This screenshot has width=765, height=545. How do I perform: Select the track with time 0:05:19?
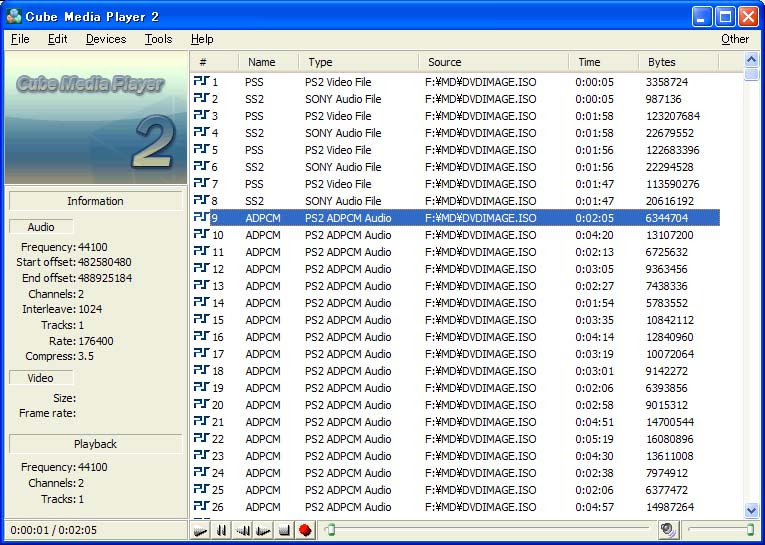click(x=456, y=439)
